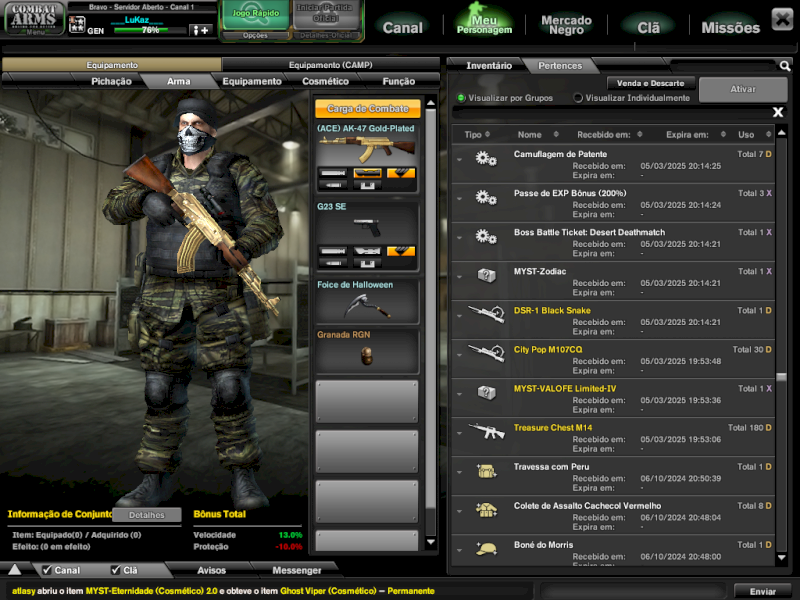This screenshot has width=800, height=600.
Task: Select the Colete de Assalto vest icon
Action: tap(486, 510)
